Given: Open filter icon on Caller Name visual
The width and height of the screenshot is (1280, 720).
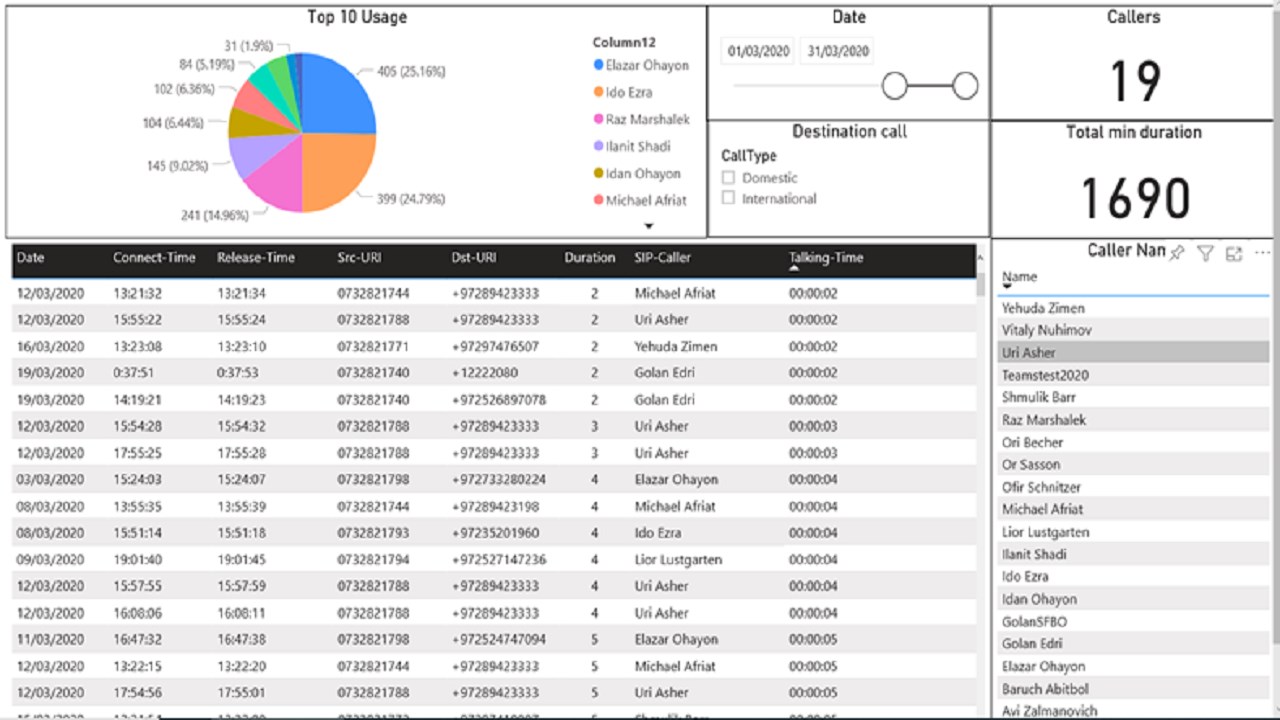Looking at the screenshot, I should 1205,254.
